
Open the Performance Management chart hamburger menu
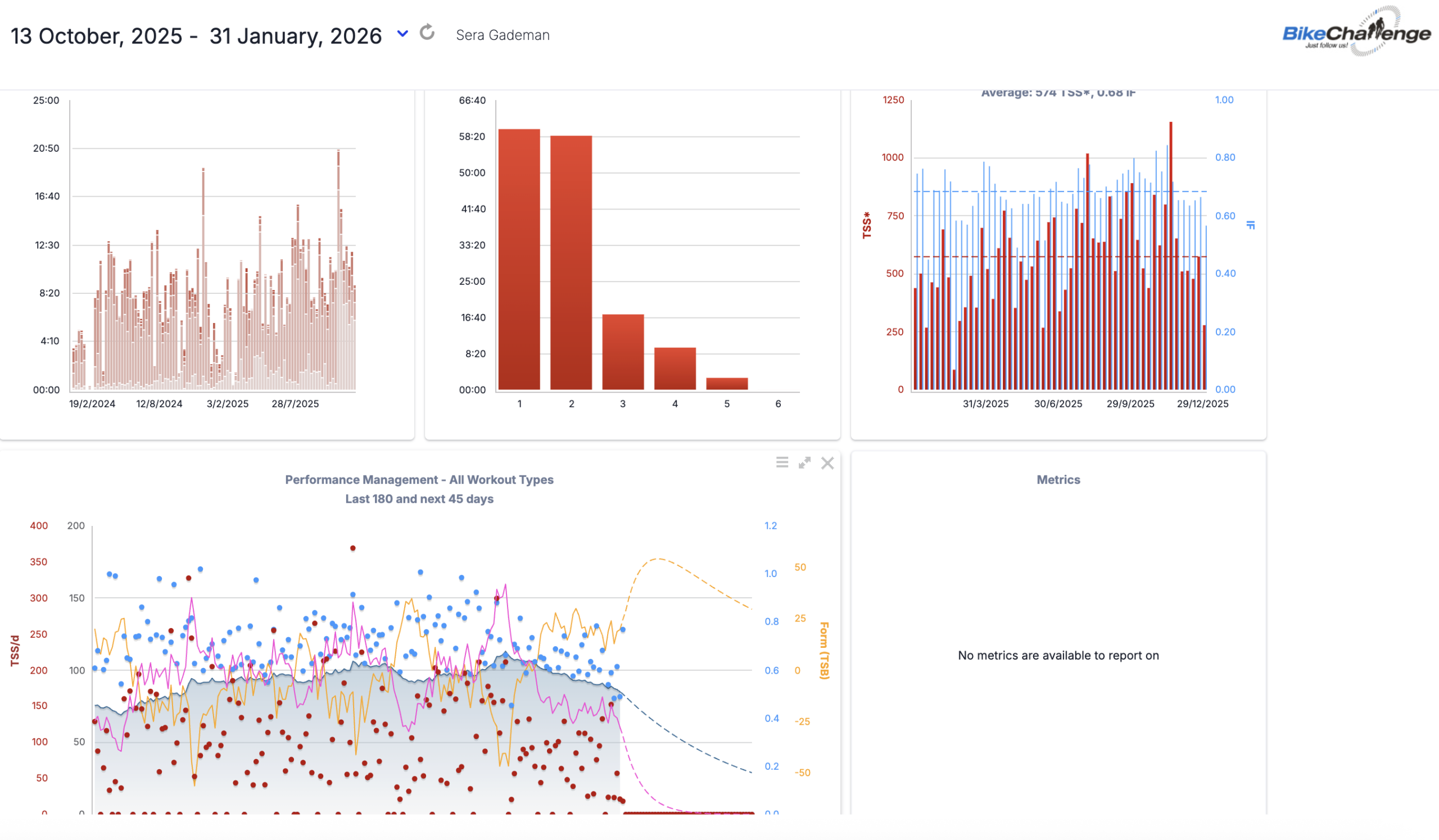point(782,462)
